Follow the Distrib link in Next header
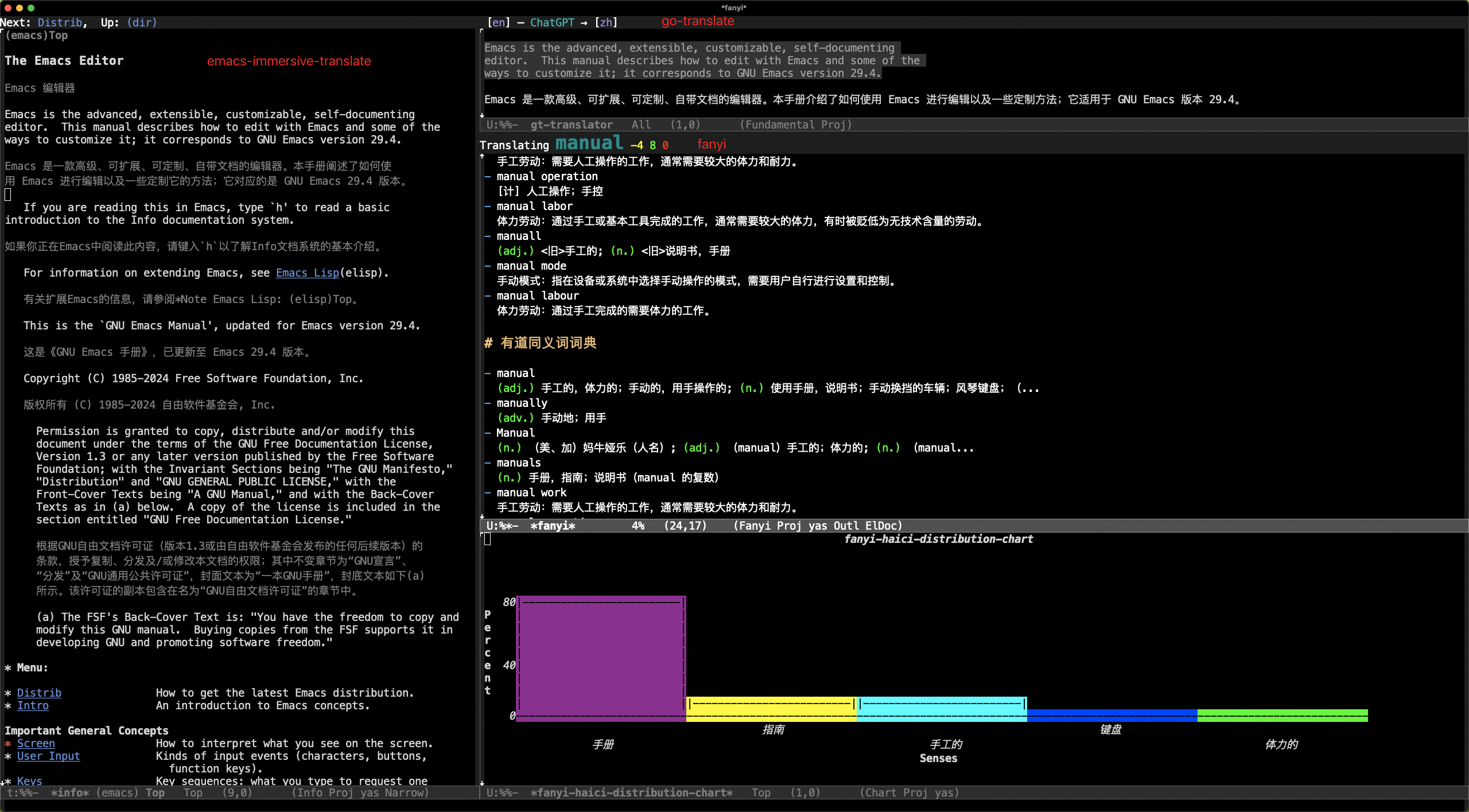This screenshot has height=812, width=1469. (x=60, y=22)
